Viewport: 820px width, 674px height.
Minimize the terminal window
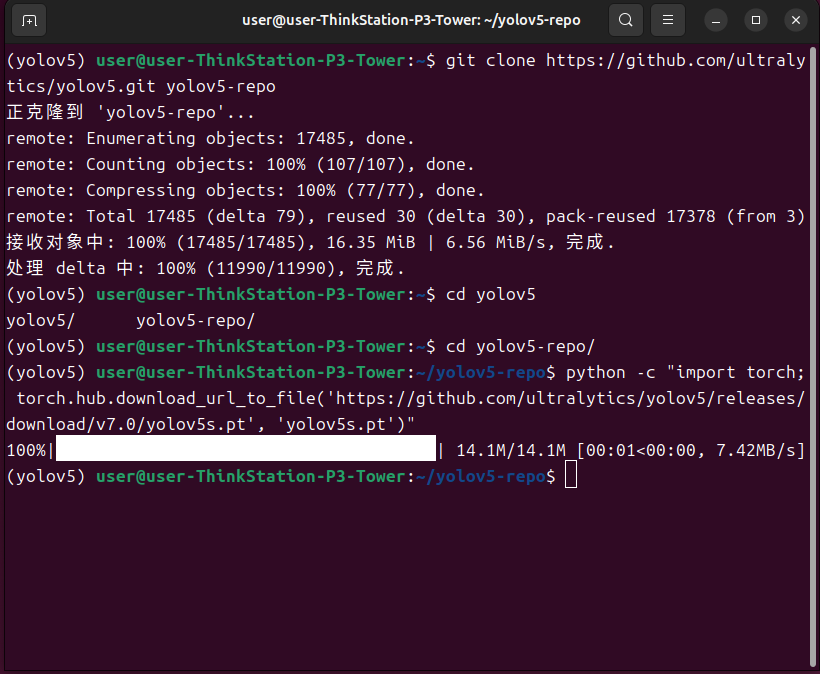[716, 21]
